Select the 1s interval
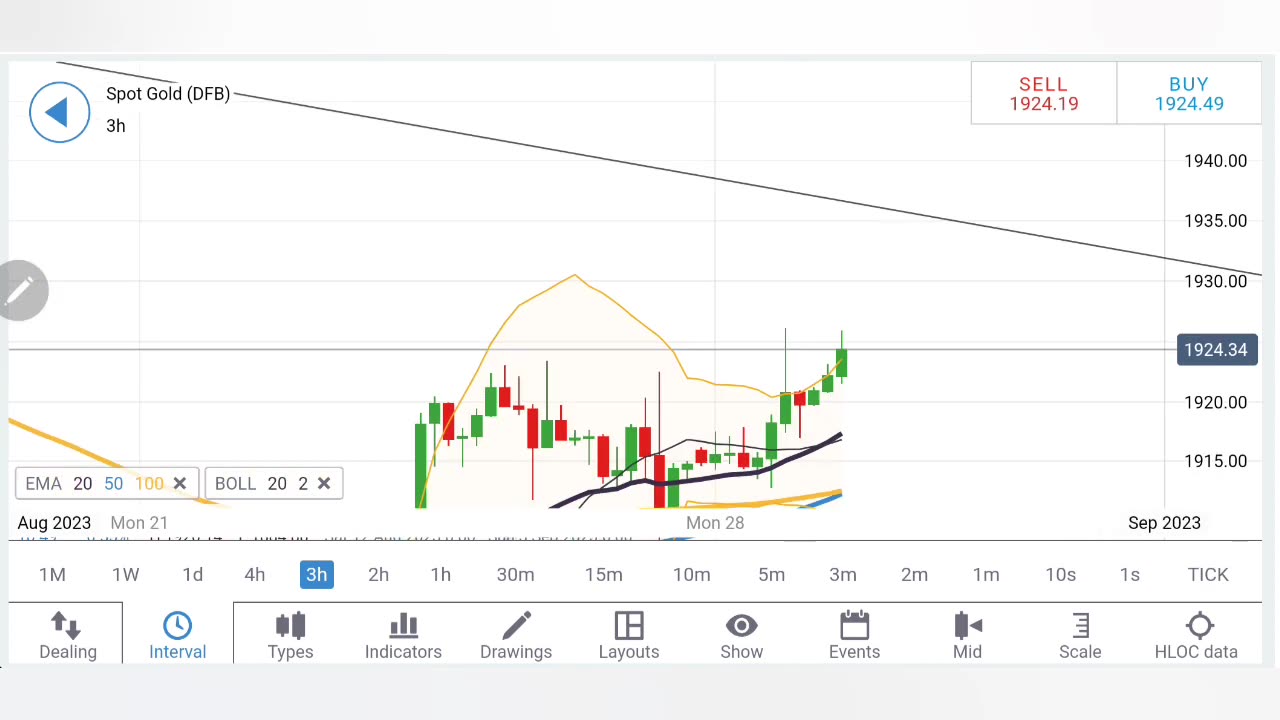Viewport: 1280px width, 720px height. pyautogui.click(x=1129, y=575)
